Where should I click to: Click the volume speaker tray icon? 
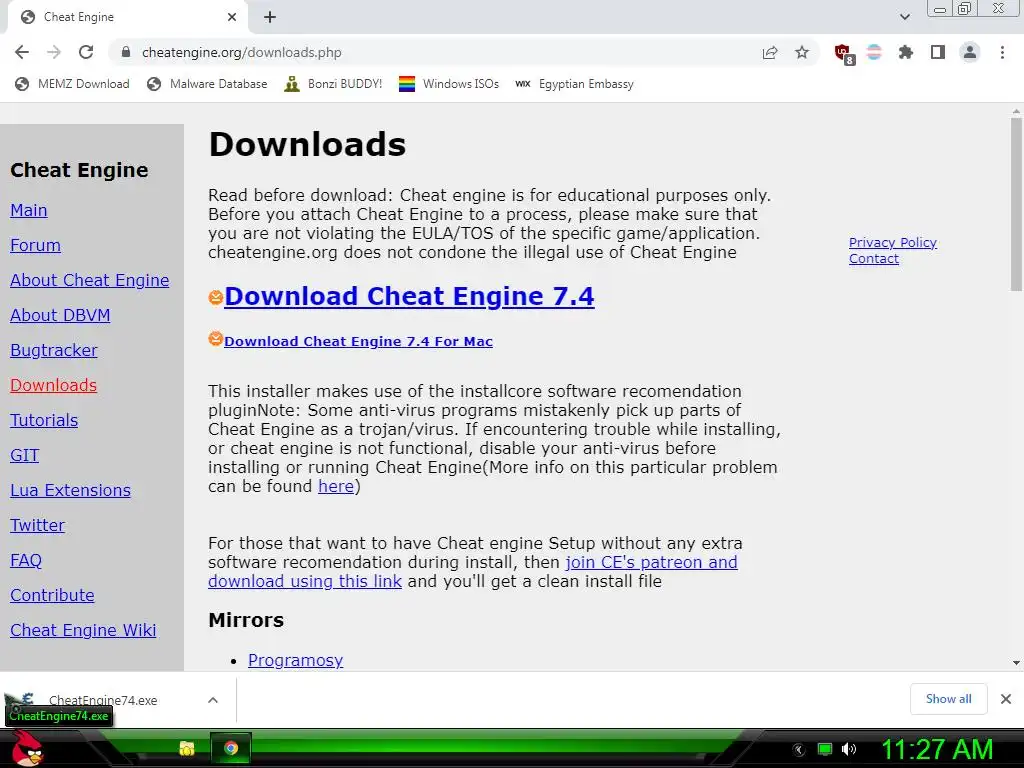click(x=849, y=749)
